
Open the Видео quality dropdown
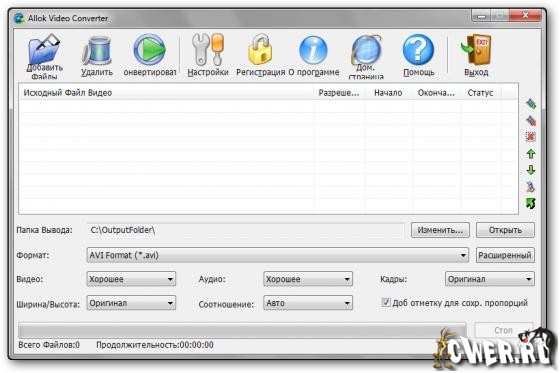(131, 279)
